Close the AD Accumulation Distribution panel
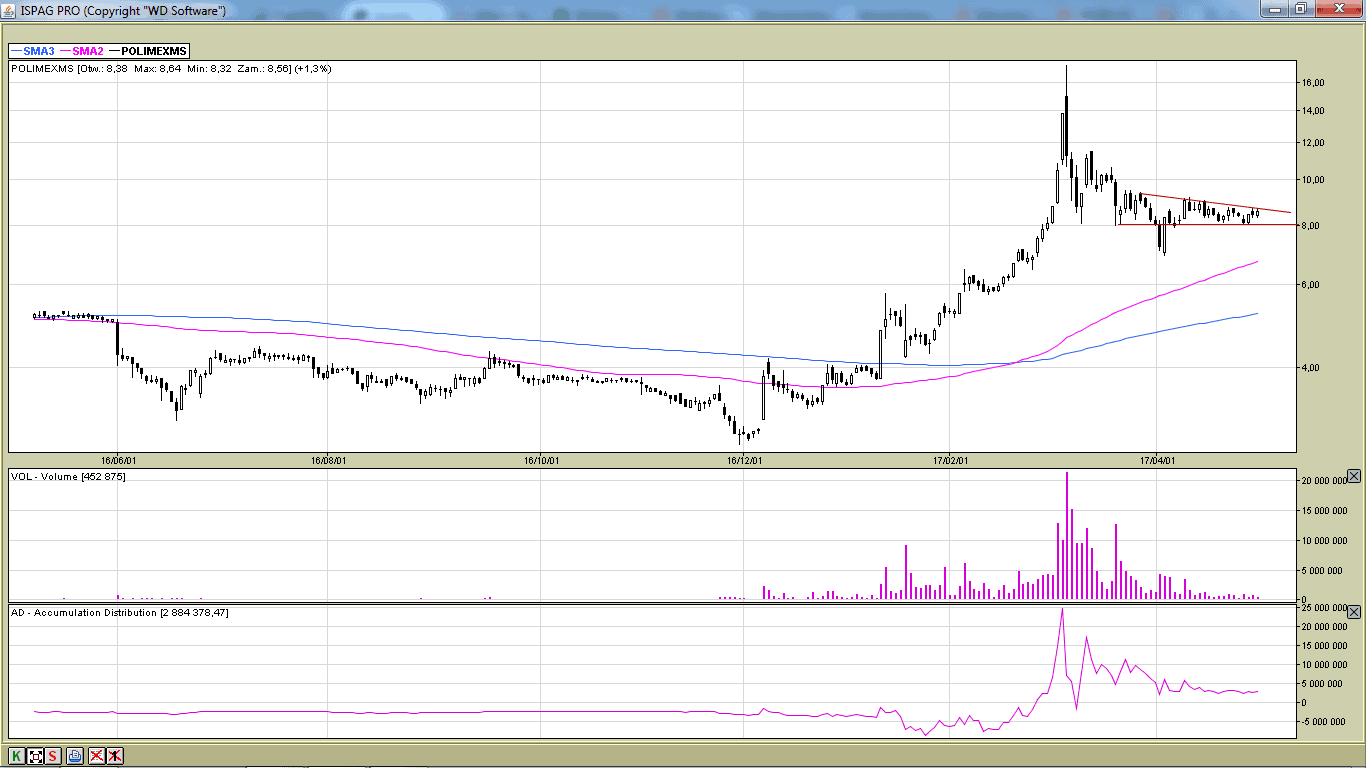 1354,612
